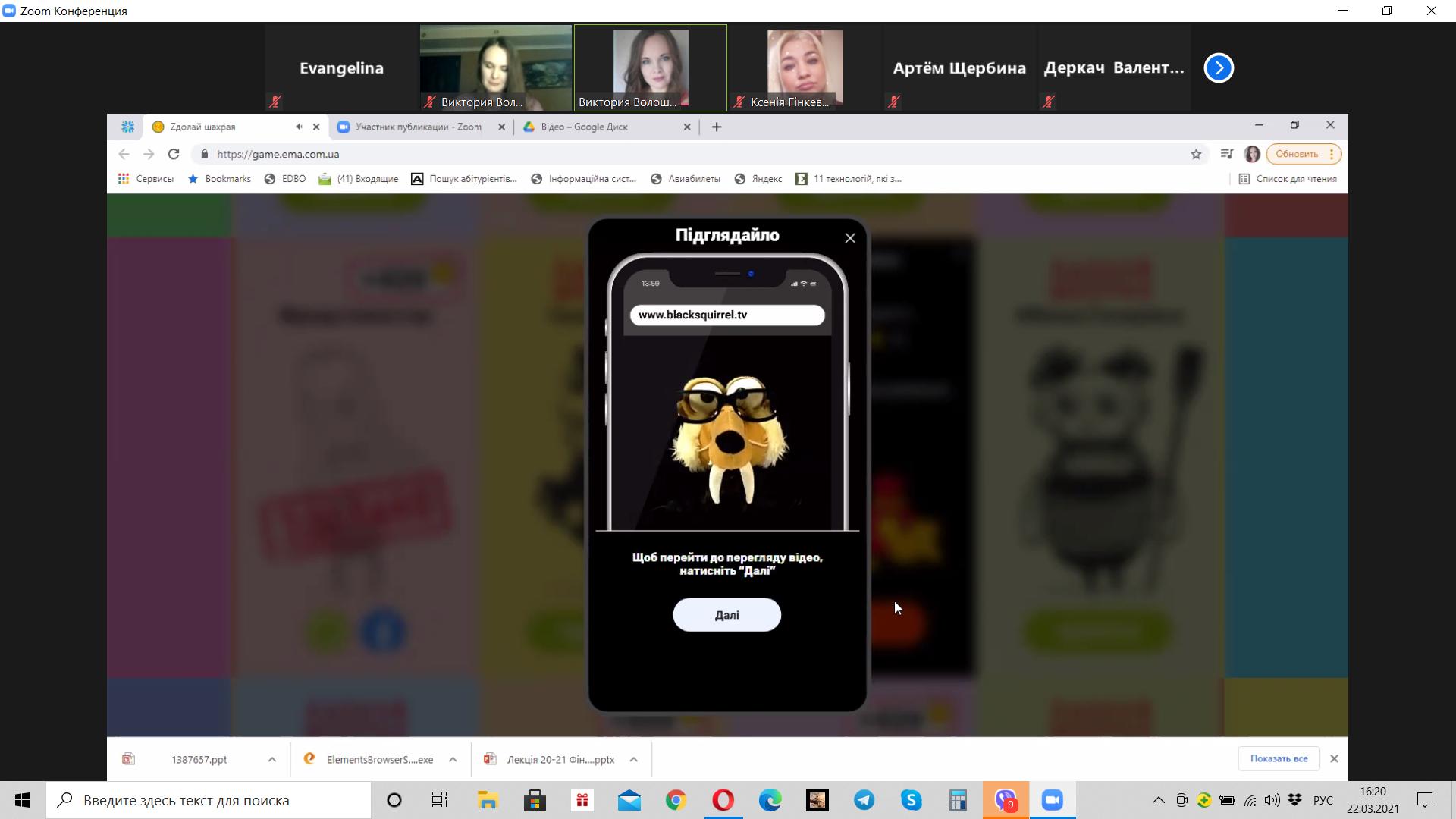Expand options for the ElementsBrowserS exe download
The width and height of the screenshot is (1456, 819).
[453, 759]
